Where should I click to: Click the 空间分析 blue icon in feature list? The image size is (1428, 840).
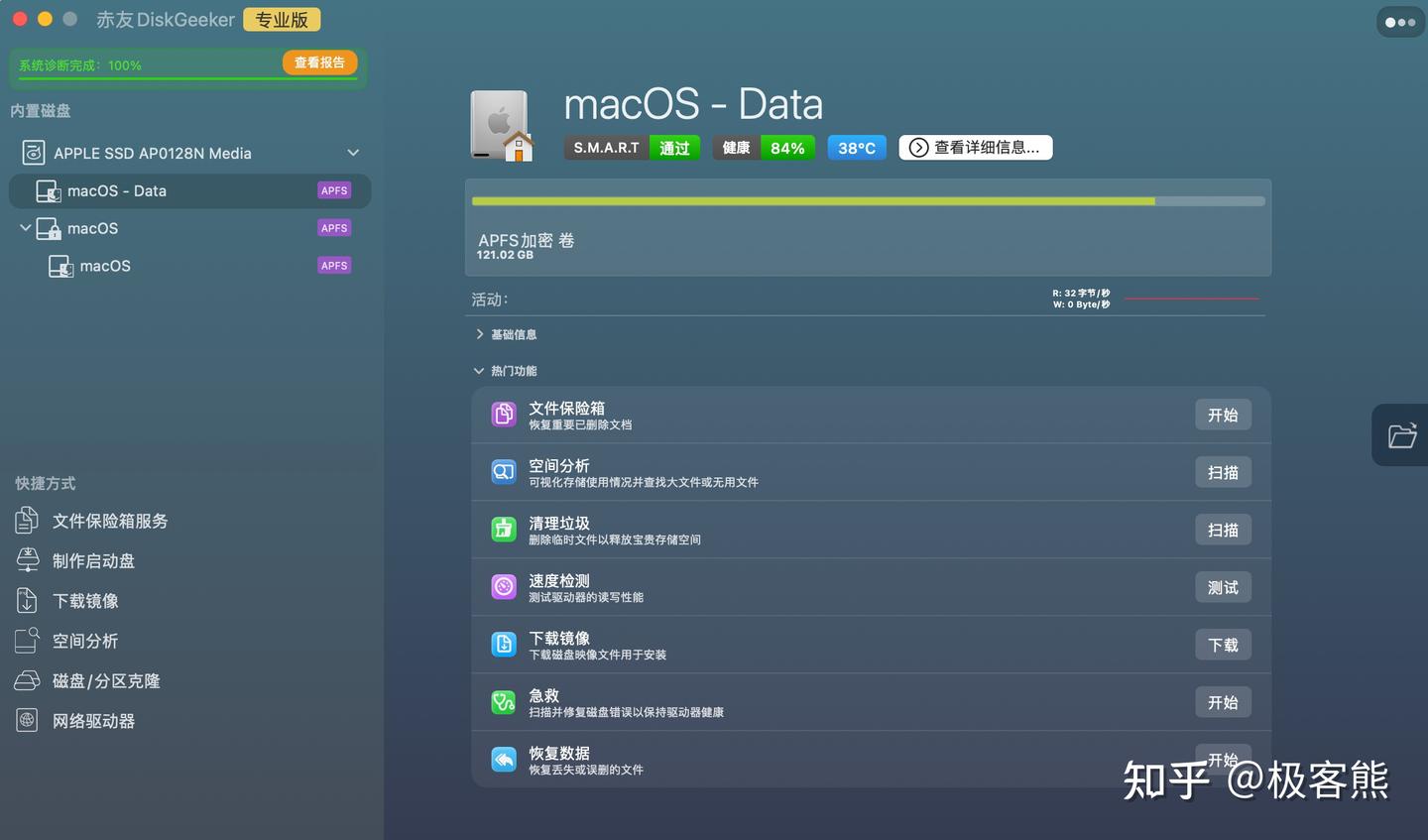(504, 472)
